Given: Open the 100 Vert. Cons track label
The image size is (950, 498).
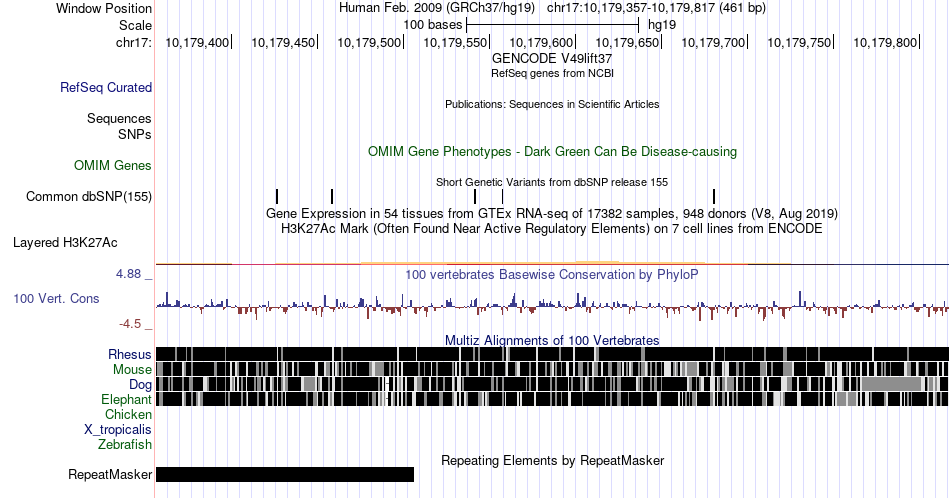Looking at the screenshot, I should click(56, 298).
